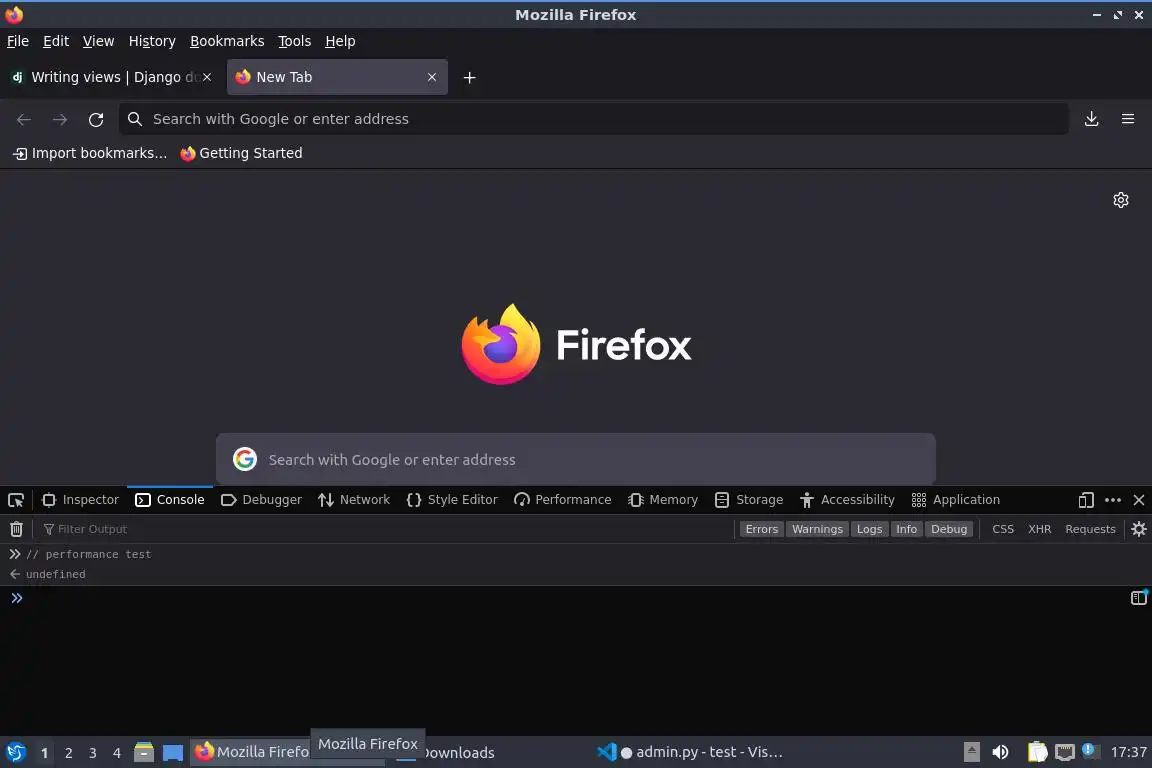Switch to workspace 2
The width and height of the screenshot is (1152, 768).
[x=68, y=753]
